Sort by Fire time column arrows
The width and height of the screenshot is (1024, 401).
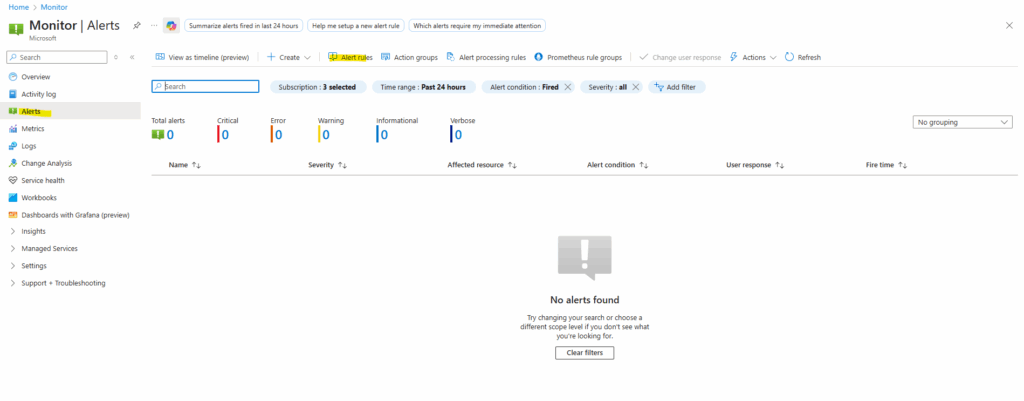tap(903, 165)
